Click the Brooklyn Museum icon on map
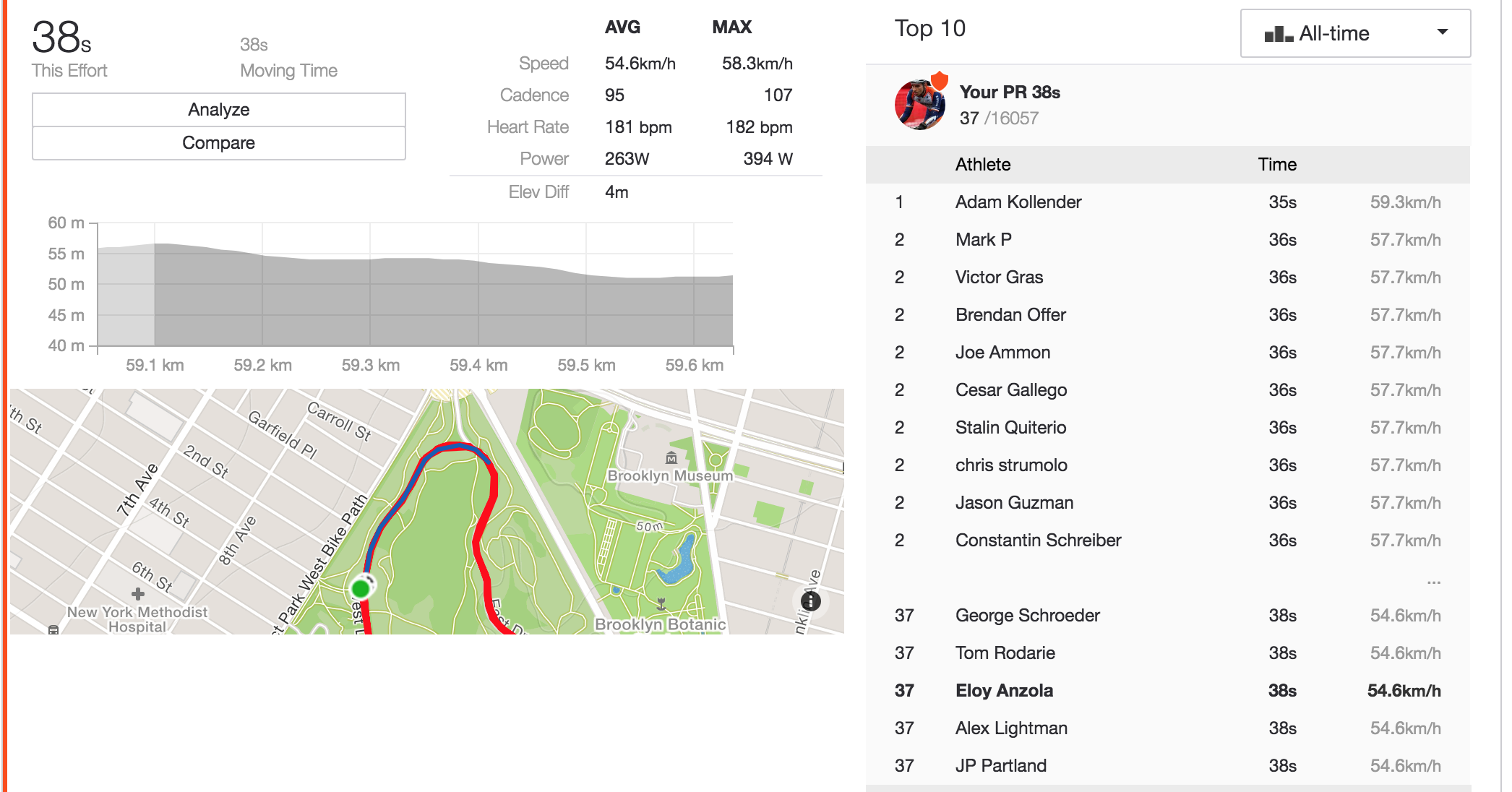 671,457
